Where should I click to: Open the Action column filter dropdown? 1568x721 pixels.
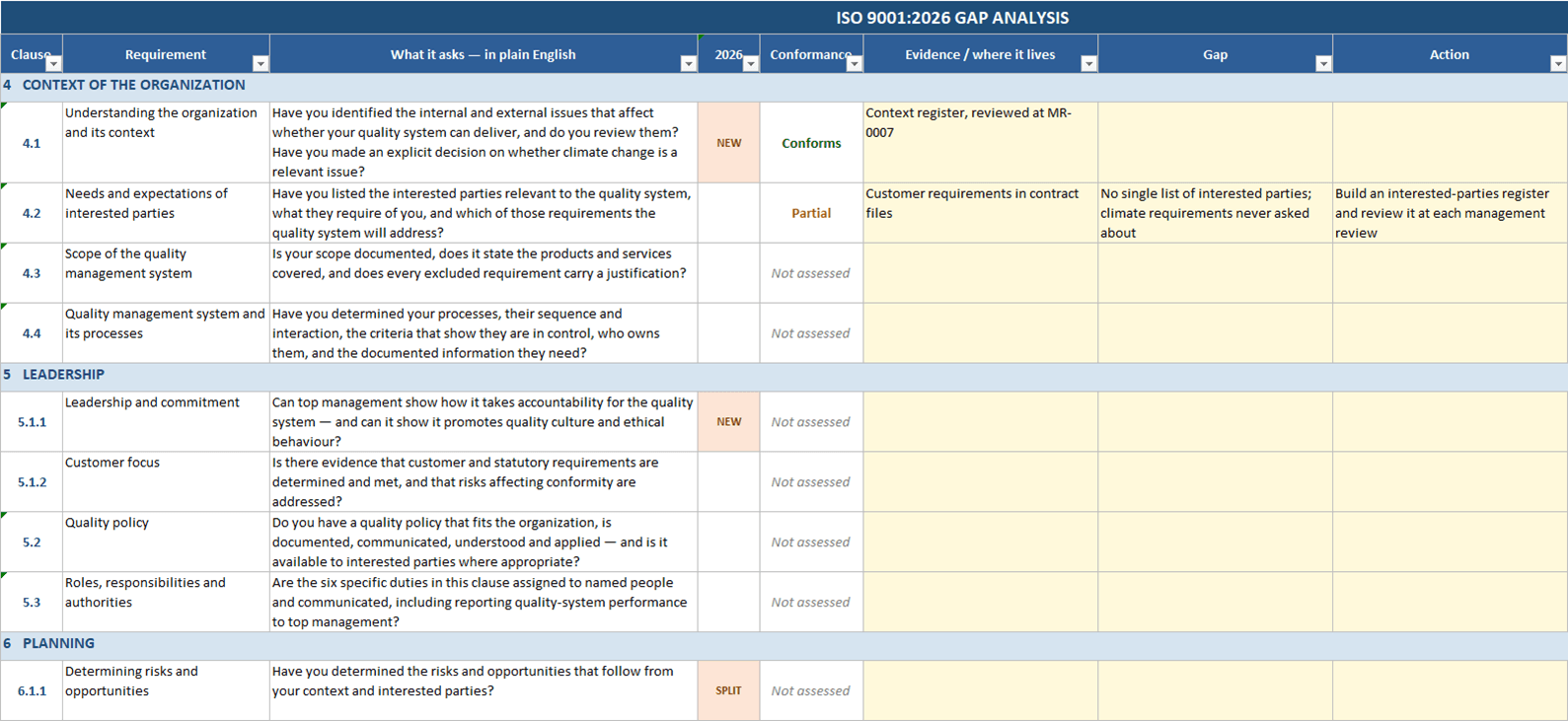click(1558, 64)
